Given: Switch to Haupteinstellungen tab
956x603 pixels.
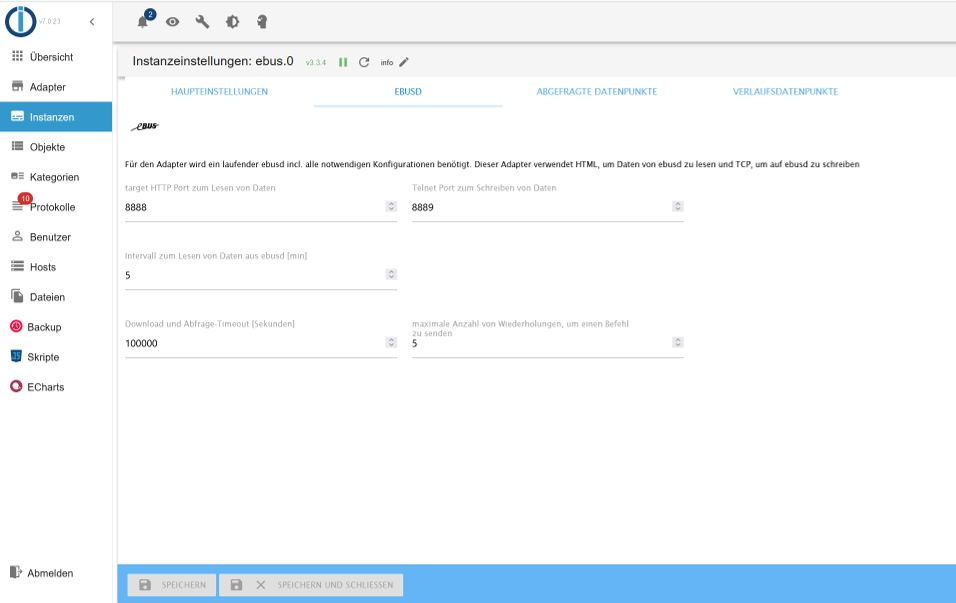Looking at the screenshot, I should 219,91.
